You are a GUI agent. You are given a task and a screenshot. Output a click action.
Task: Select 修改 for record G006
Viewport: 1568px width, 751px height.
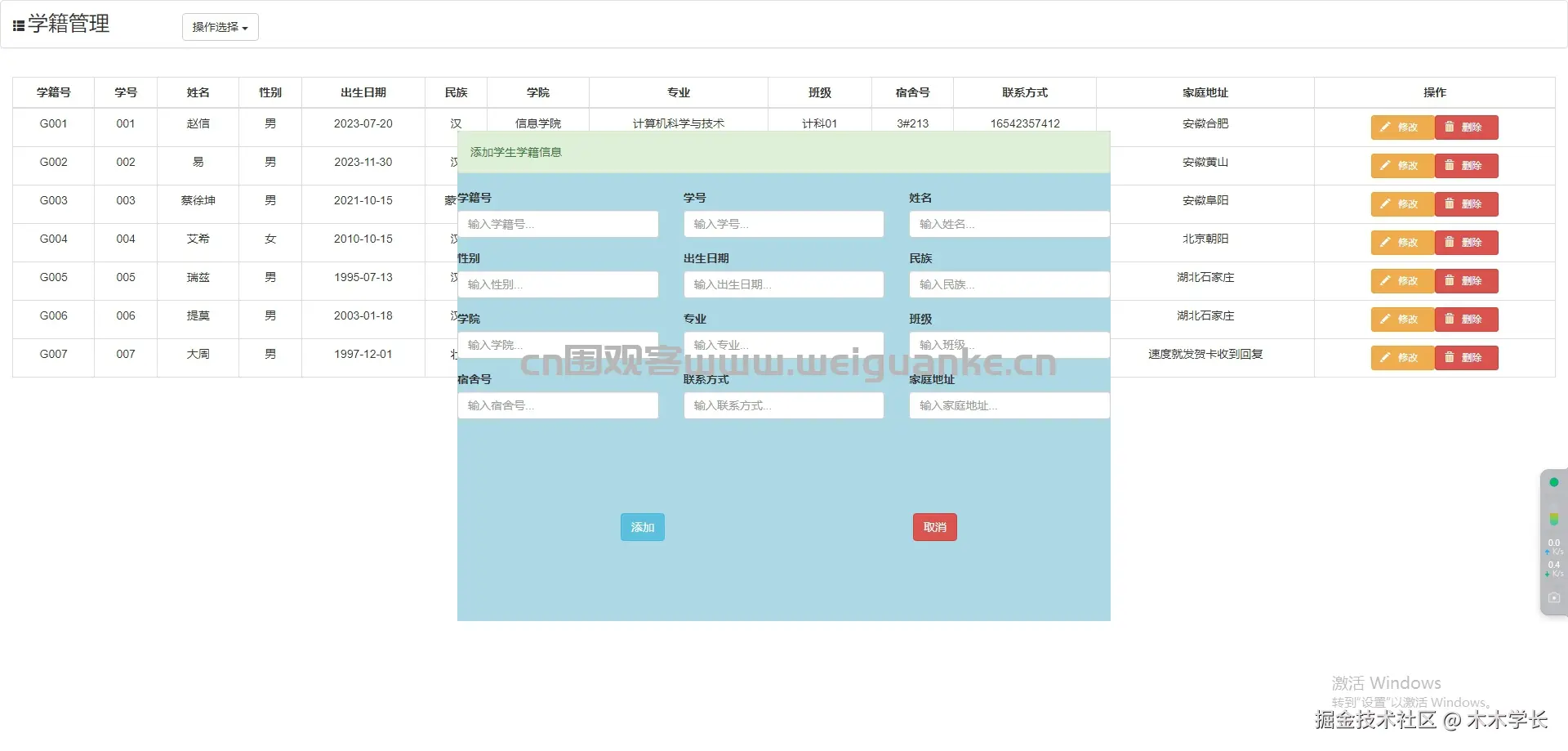[x=1402, y=320]
